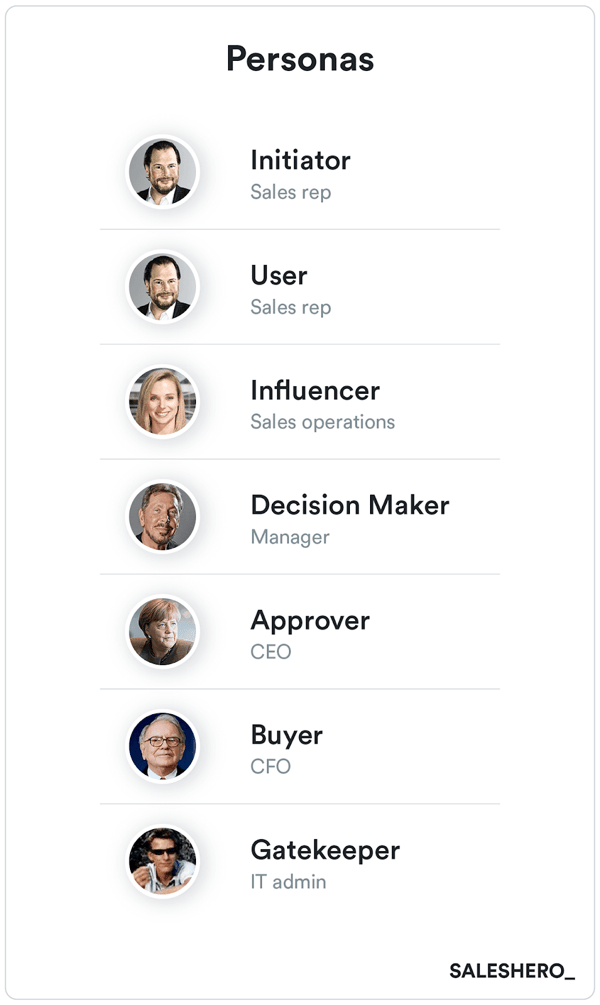This screenshot has height=1005, width=600.
Task: Choose the Decision Maker title
Action: (x=350, y=505)
